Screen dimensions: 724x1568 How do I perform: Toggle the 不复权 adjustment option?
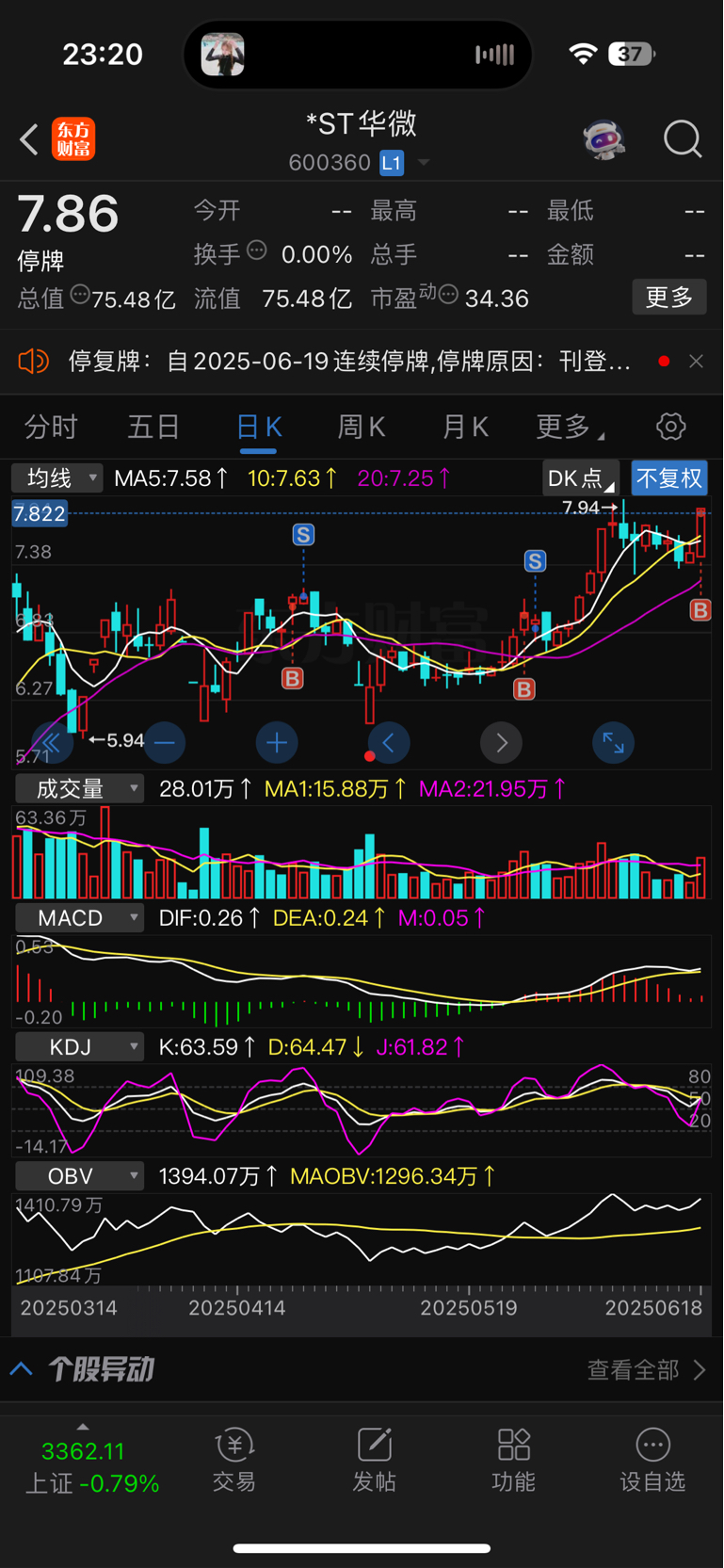[x=669, y=478]
